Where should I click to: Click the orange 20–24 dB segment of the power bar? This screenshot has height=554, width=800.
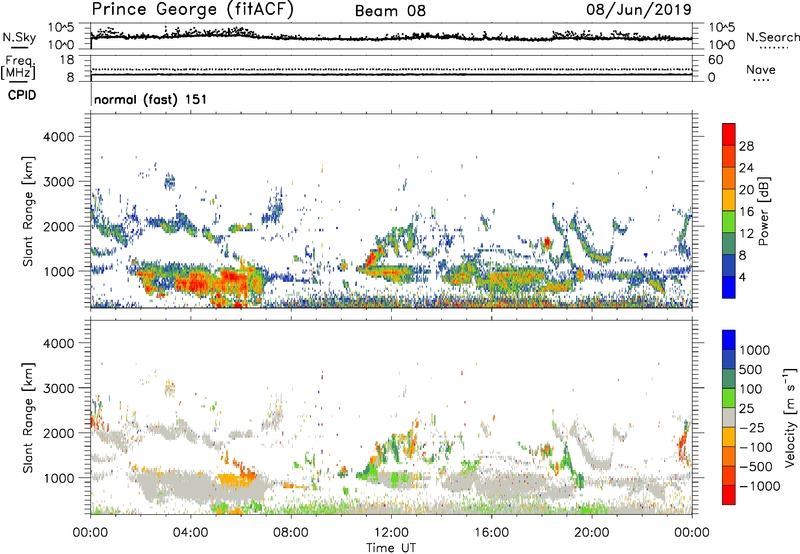coord(729,178)
